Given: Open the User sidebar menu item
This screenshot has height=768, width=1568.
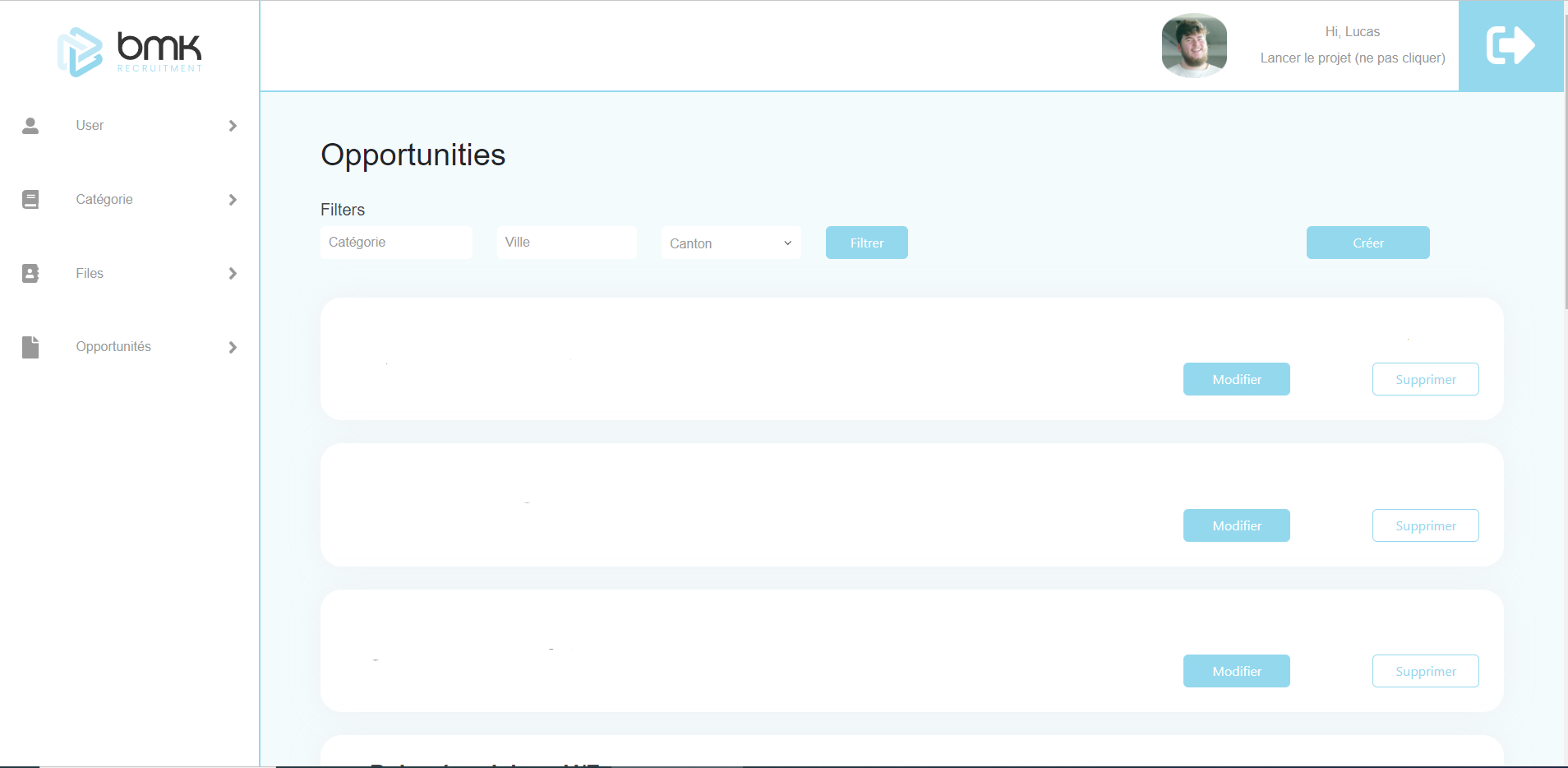Looking at the screenshot, I should [130, 126].
